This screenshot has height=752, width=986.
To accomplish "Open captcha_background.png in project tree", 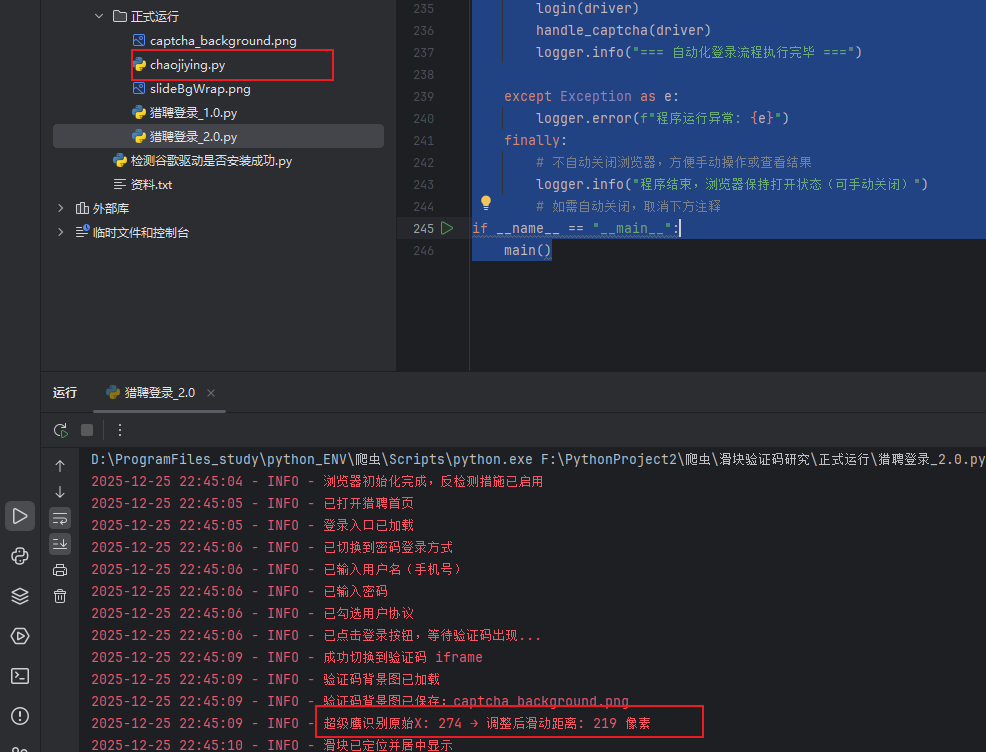I will pyautogui.click(x=223, y=41).
